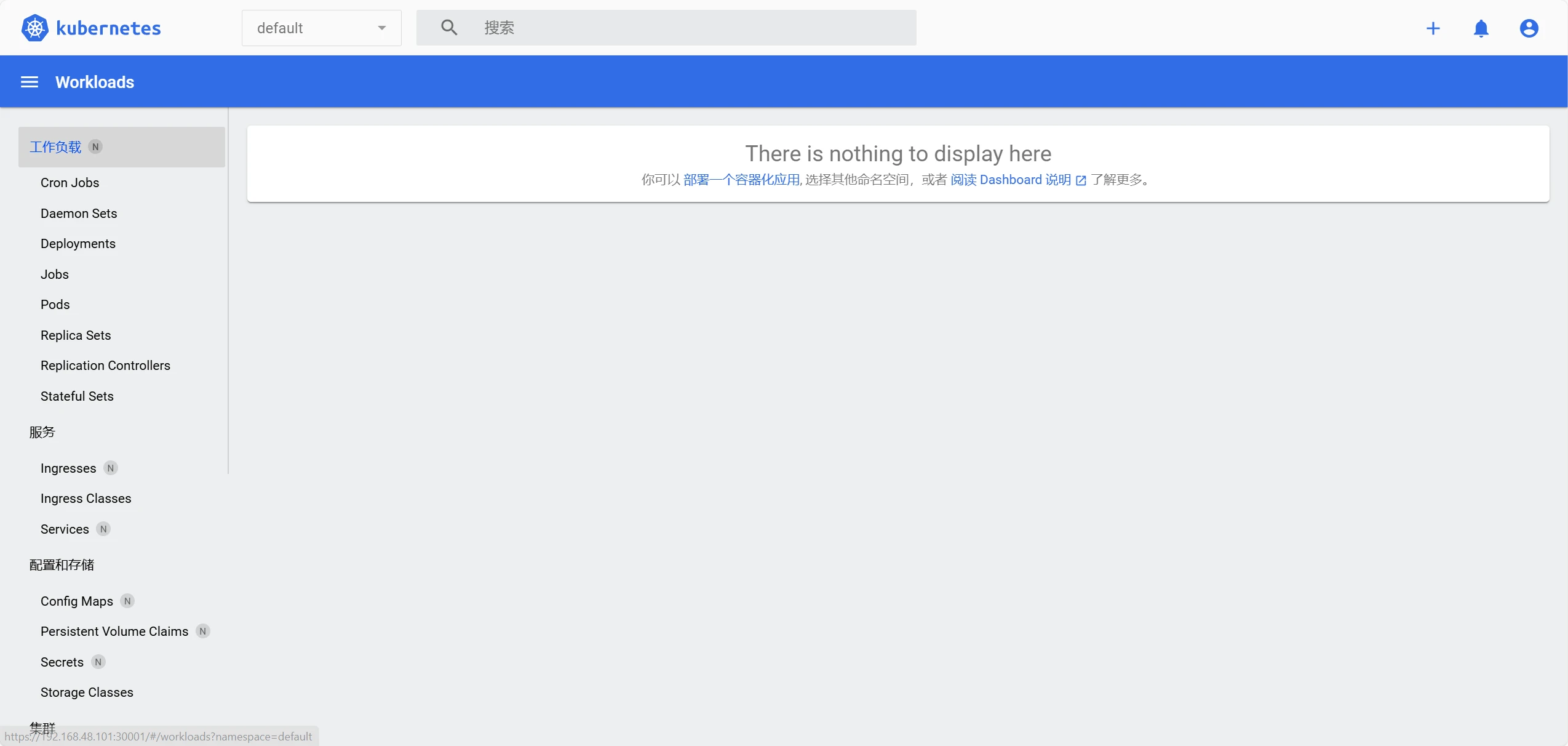Click the Kubernetes logo icon
1568x746 pixels.
34,28
